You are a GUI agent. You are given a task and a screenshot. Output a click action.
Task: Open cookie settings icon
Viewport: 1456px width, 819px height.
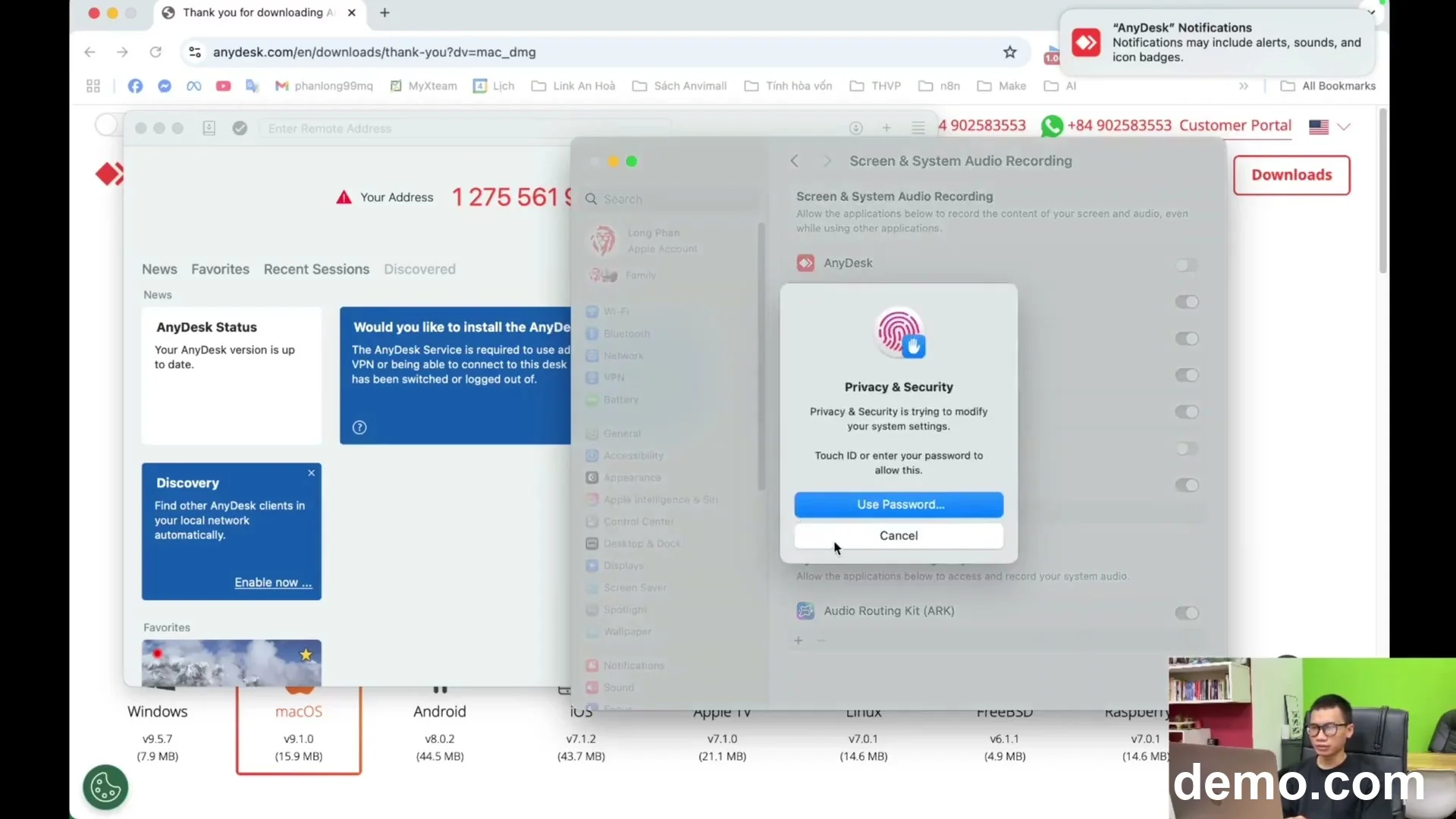[105, 787]
